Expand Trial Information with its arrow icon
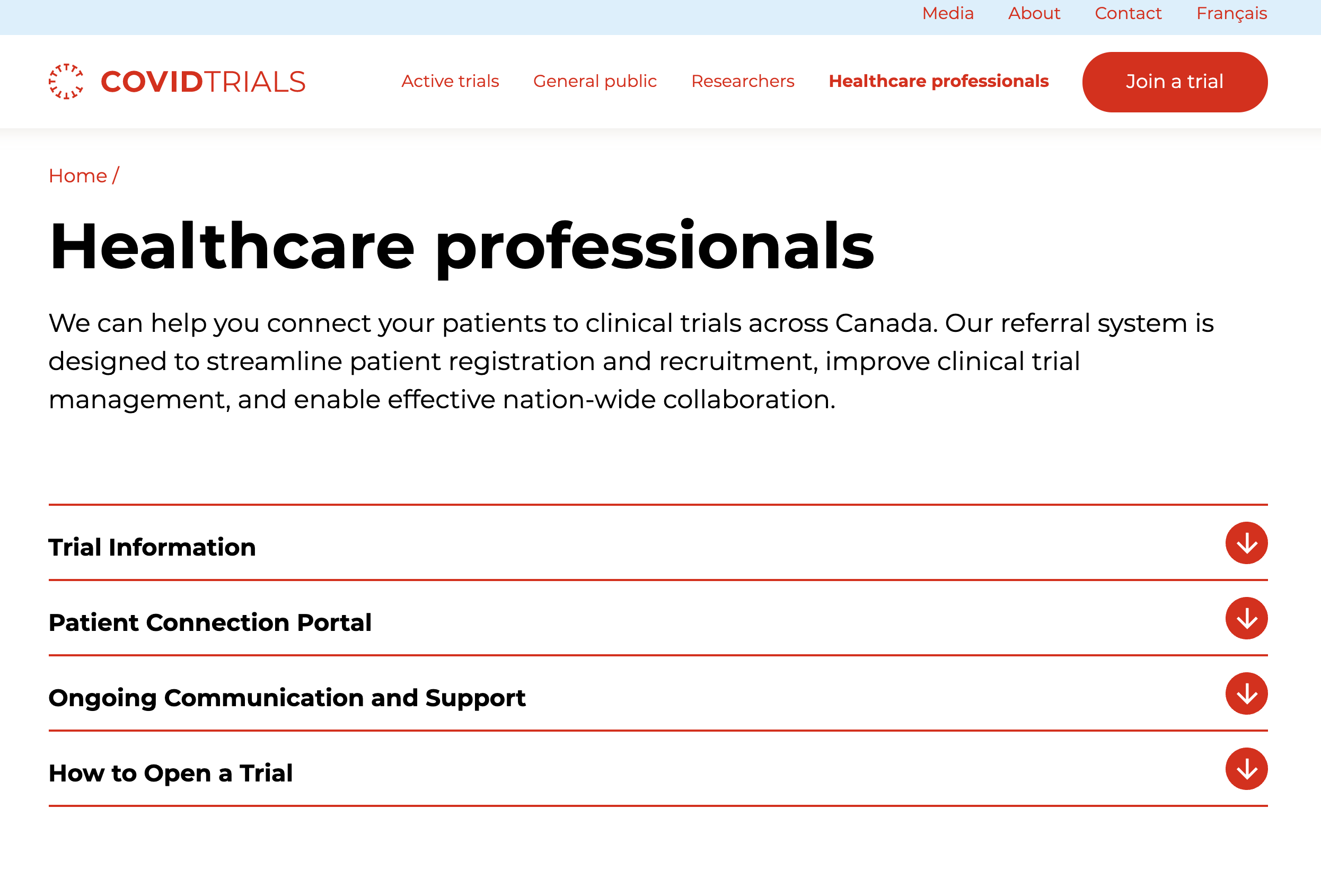 click(1246, 543)
